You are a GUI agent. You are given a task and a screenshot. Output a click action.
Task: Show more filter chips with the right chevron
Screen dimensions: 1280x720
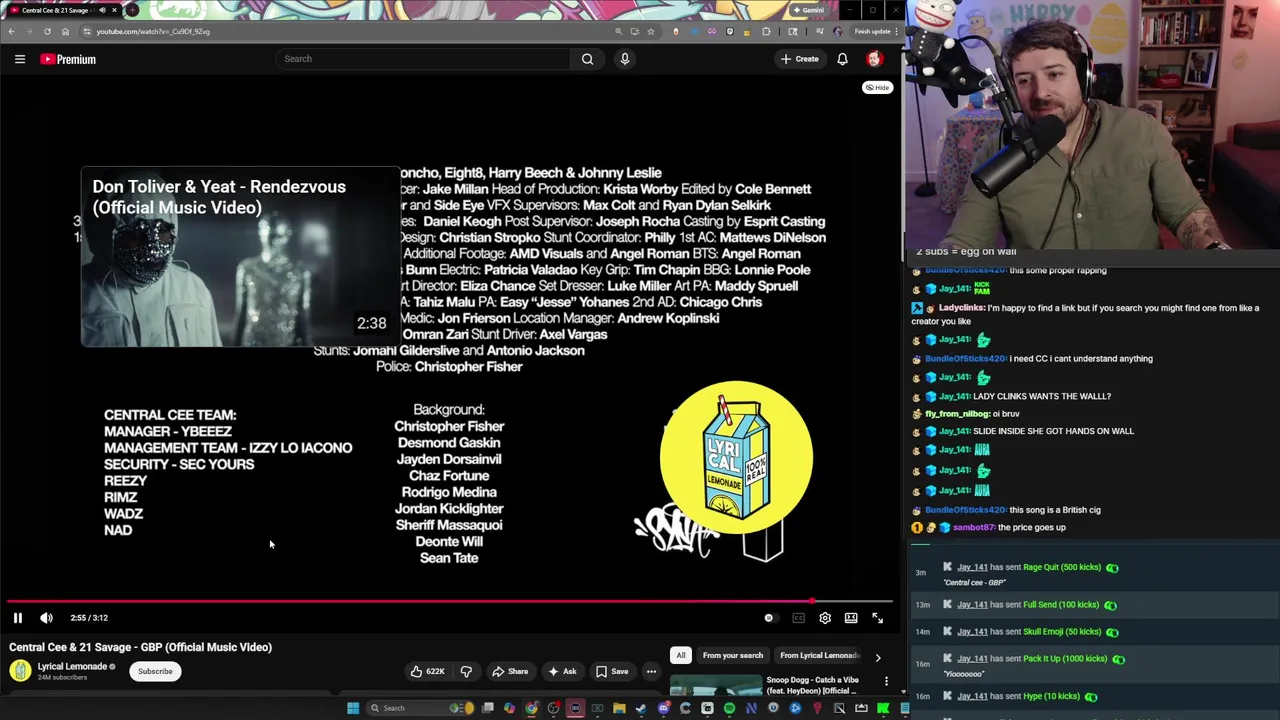[878, 657]
